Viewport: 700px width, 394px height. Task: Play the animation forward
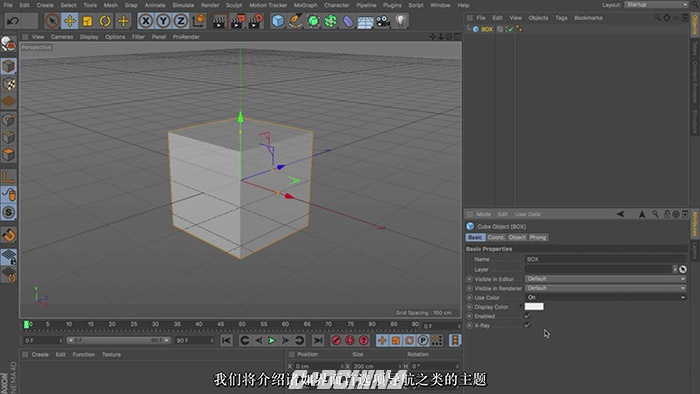(x=271, y=340)
